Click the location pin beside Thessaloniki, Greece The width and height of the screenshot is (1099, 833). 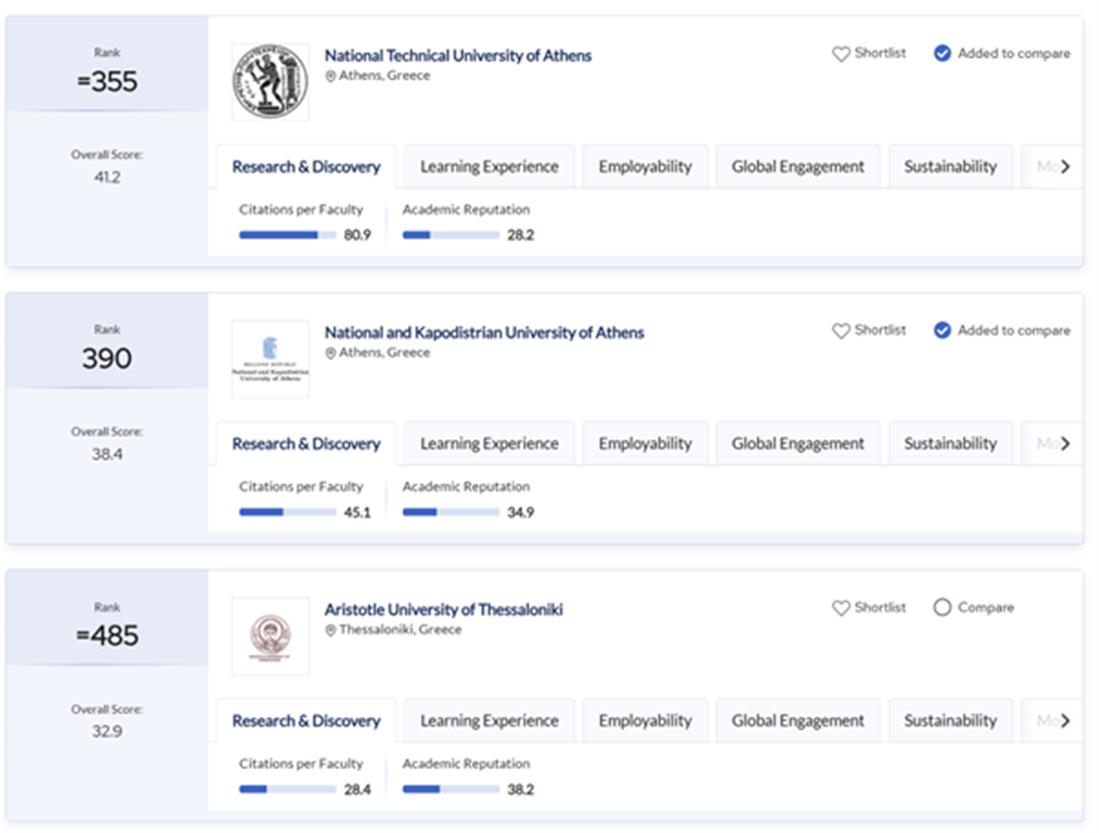click(x=331, y=630)
